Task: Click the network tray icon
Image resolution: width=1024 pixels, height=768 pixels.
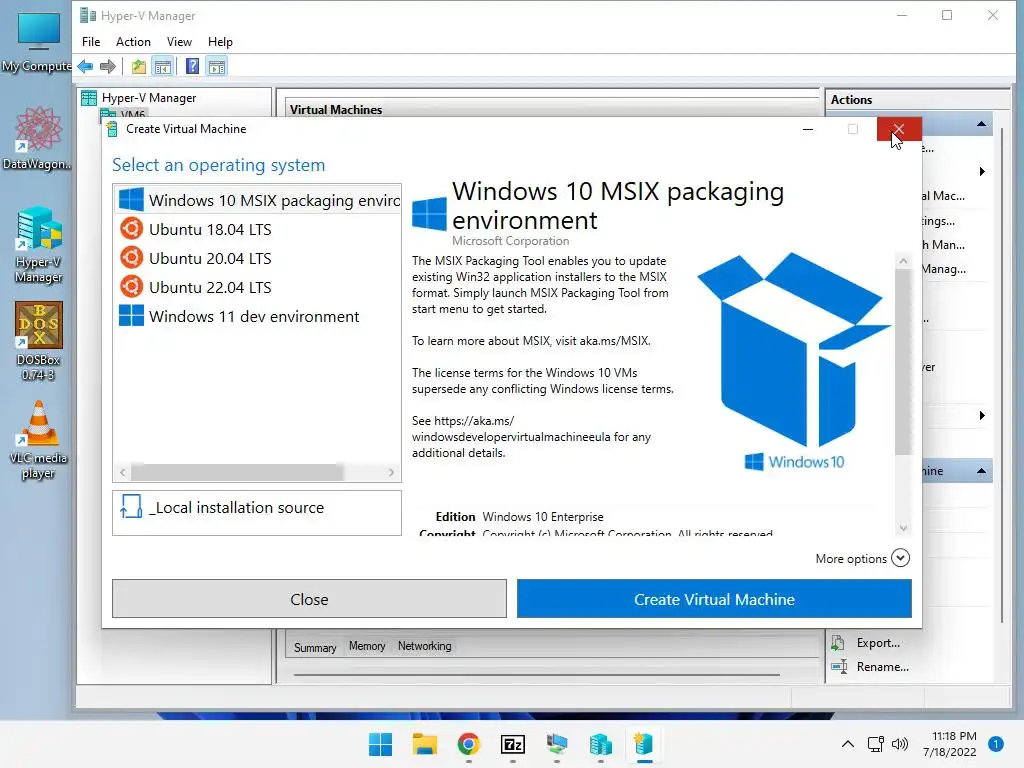Action: 875,744
